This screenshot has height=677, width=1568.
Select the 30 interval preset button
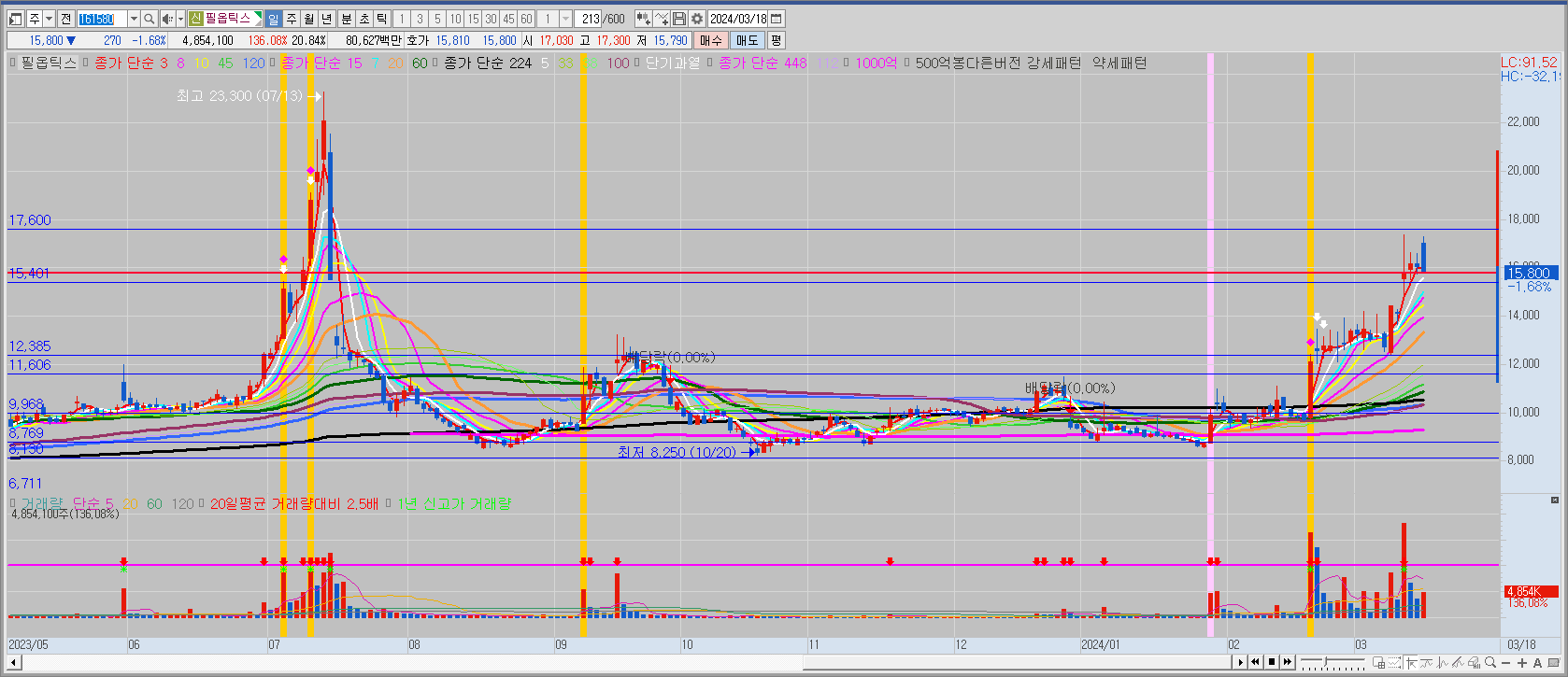coord(491,19)
